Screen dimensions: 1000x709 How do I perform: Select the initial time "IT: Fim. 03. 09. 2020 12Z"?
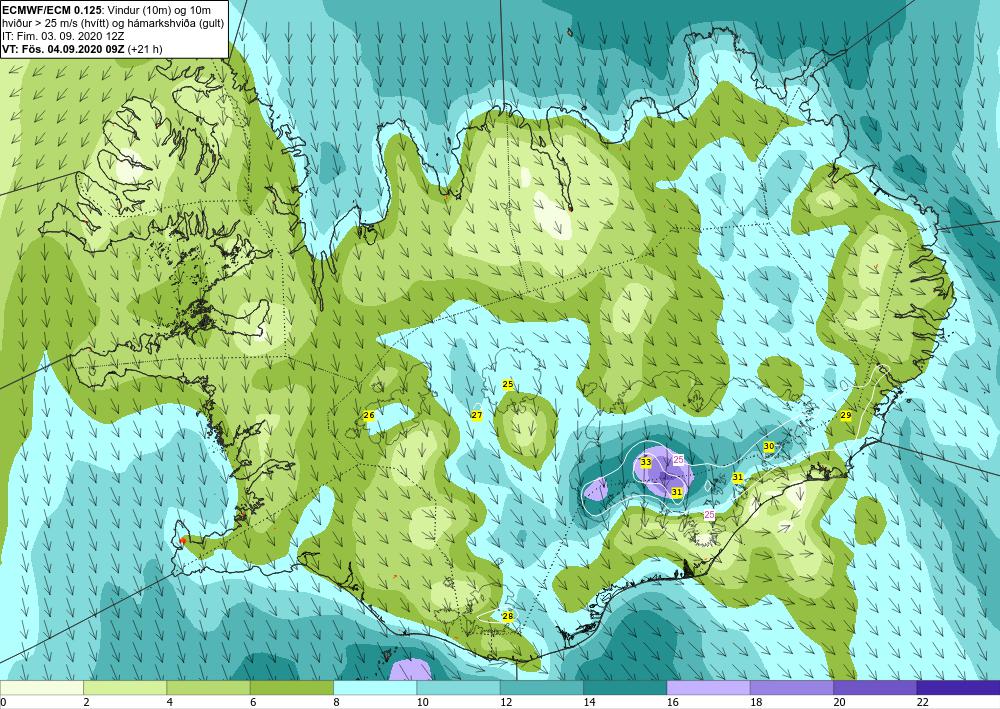pyautogui.click(x=63, y=36)
